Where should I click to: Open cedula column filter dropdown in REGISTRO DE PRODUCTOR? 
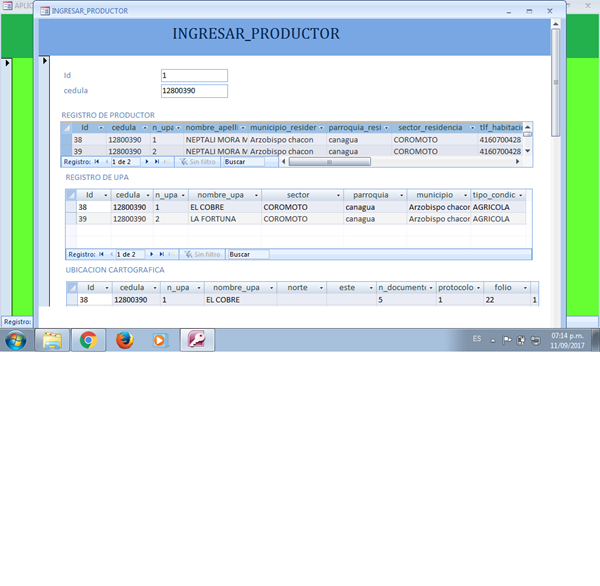(x=145, y=128)
